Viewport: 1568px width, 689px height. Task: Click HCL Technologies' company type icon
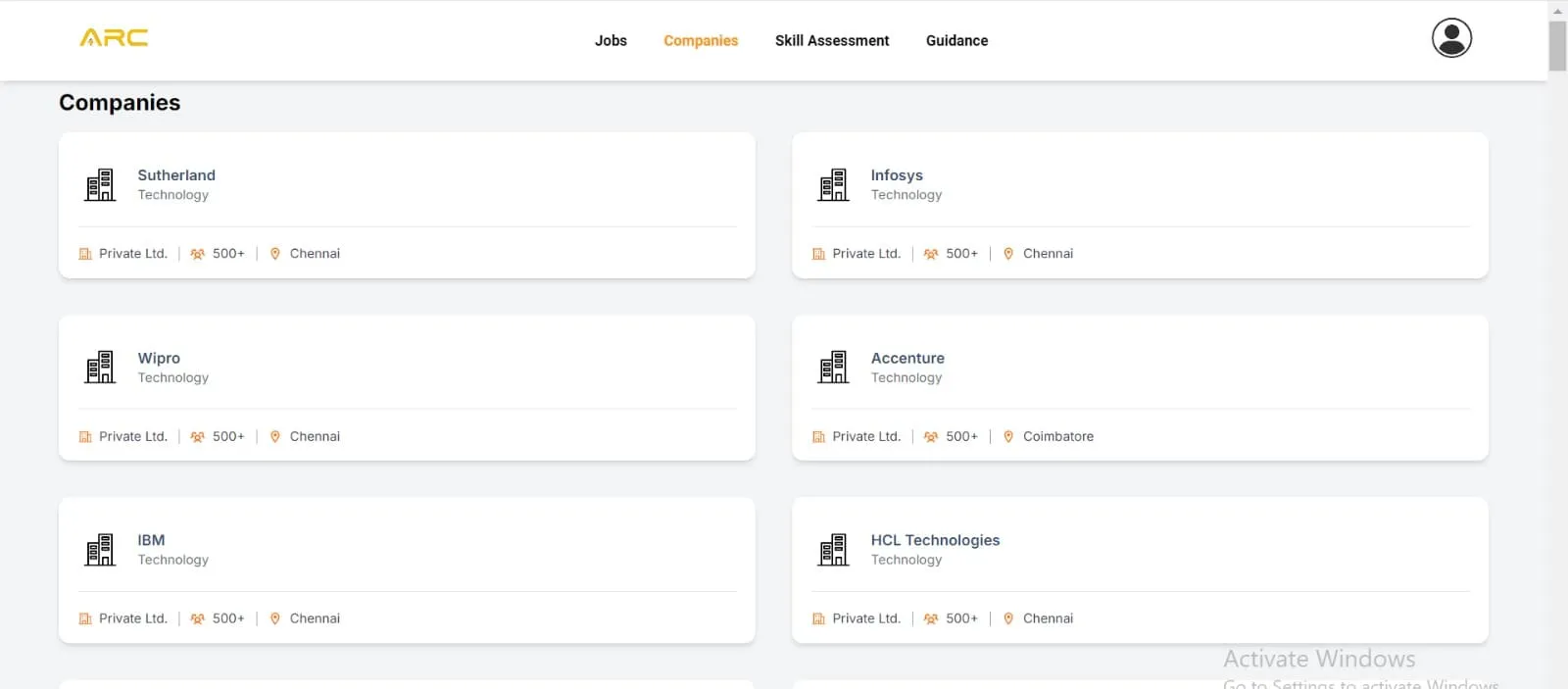[x=818, y=619]
